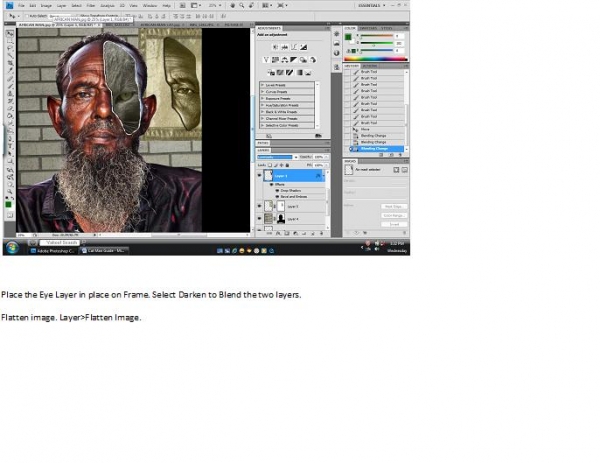Open the Layer menu
Viewport: 600px width, 463px height.
(61, 6)
